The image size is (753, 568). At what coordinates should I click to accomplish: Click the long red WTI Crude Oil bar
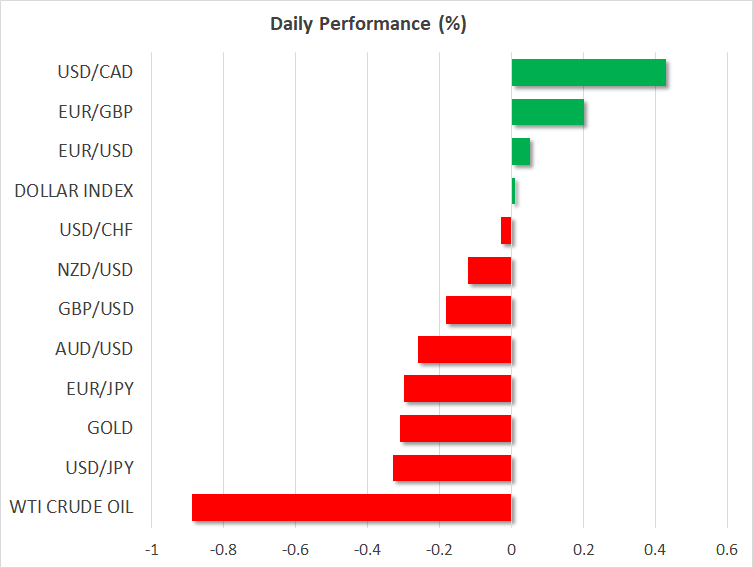coord(352,507)
